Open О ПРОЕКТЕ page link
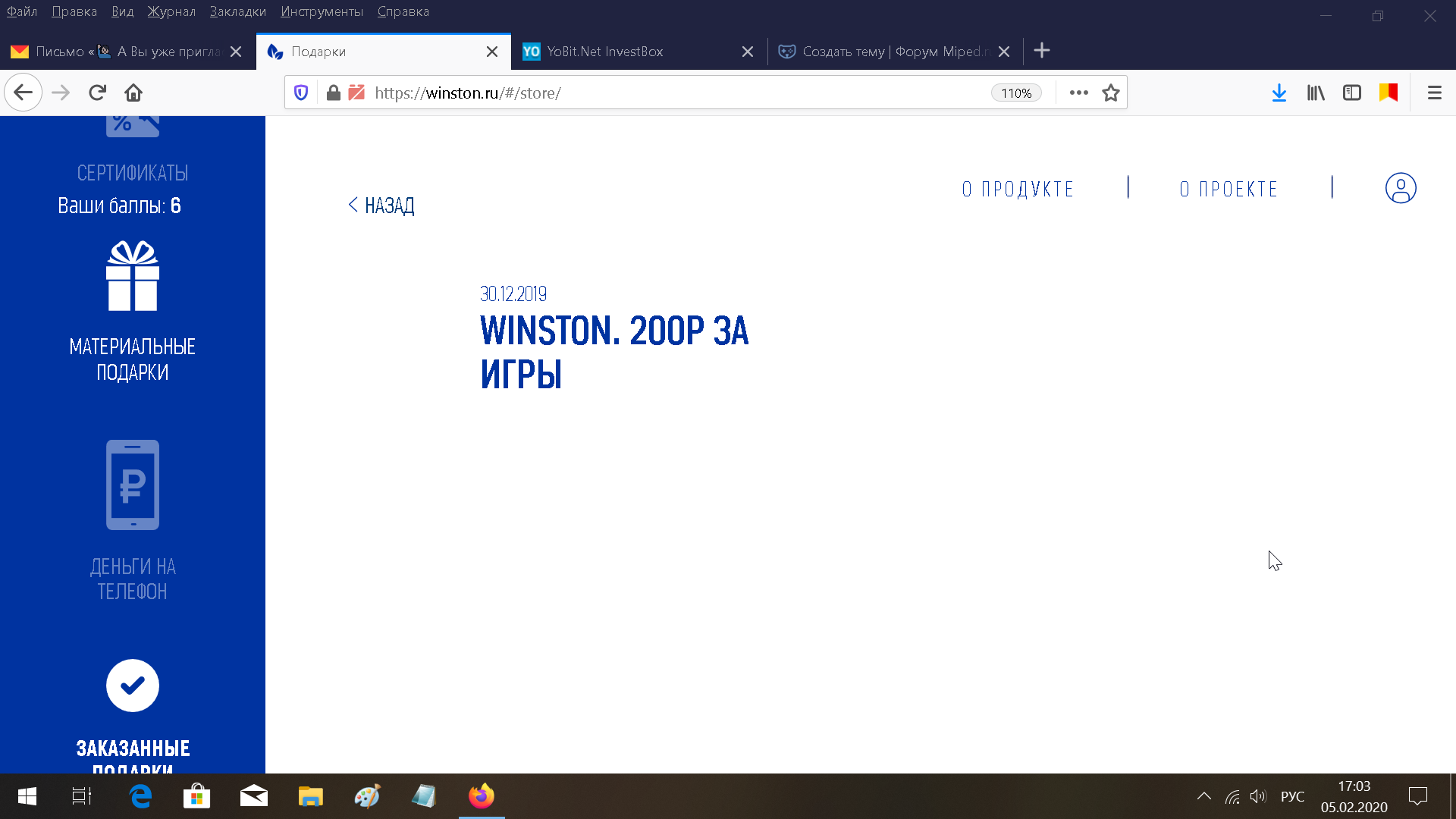The height and width of the screenshot is (819, 1456). click(x=1228, y=189)
